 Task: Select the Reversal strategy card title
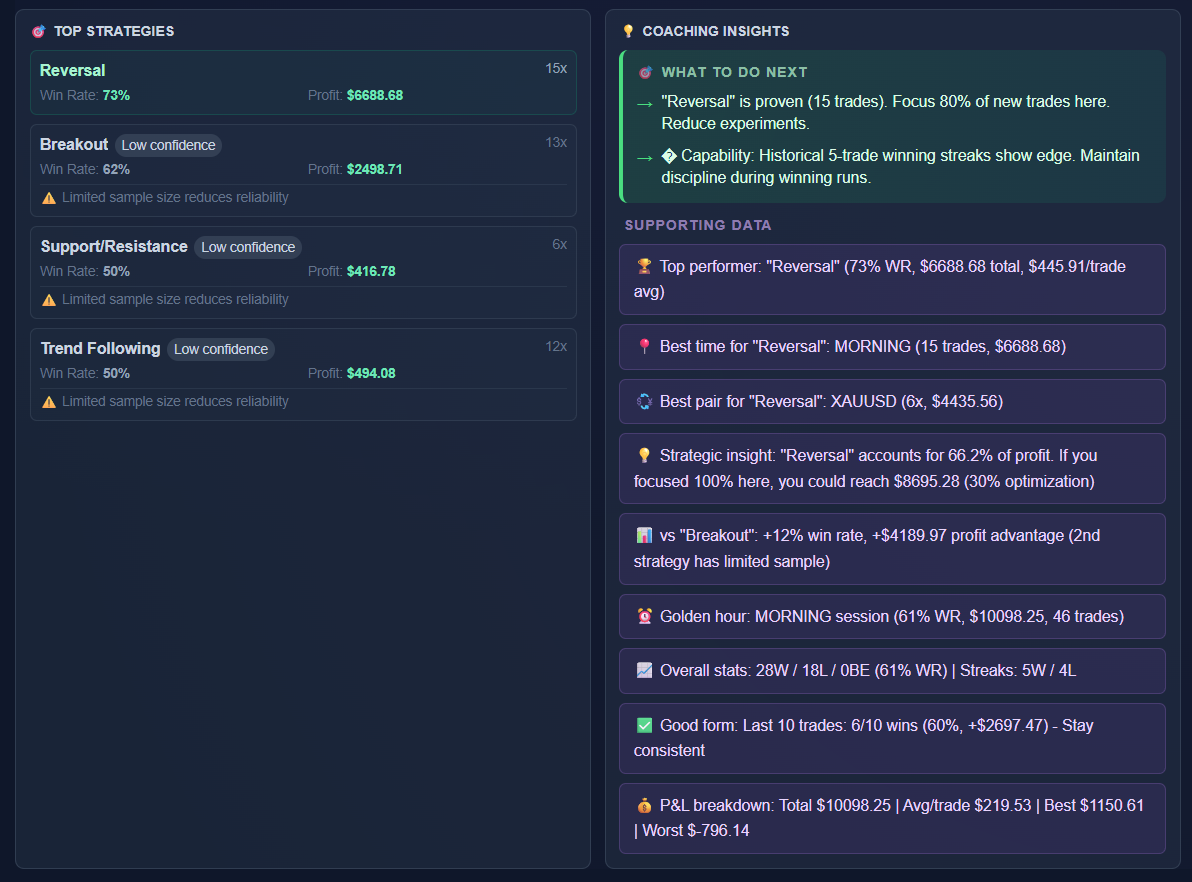[x=72, y=70]
